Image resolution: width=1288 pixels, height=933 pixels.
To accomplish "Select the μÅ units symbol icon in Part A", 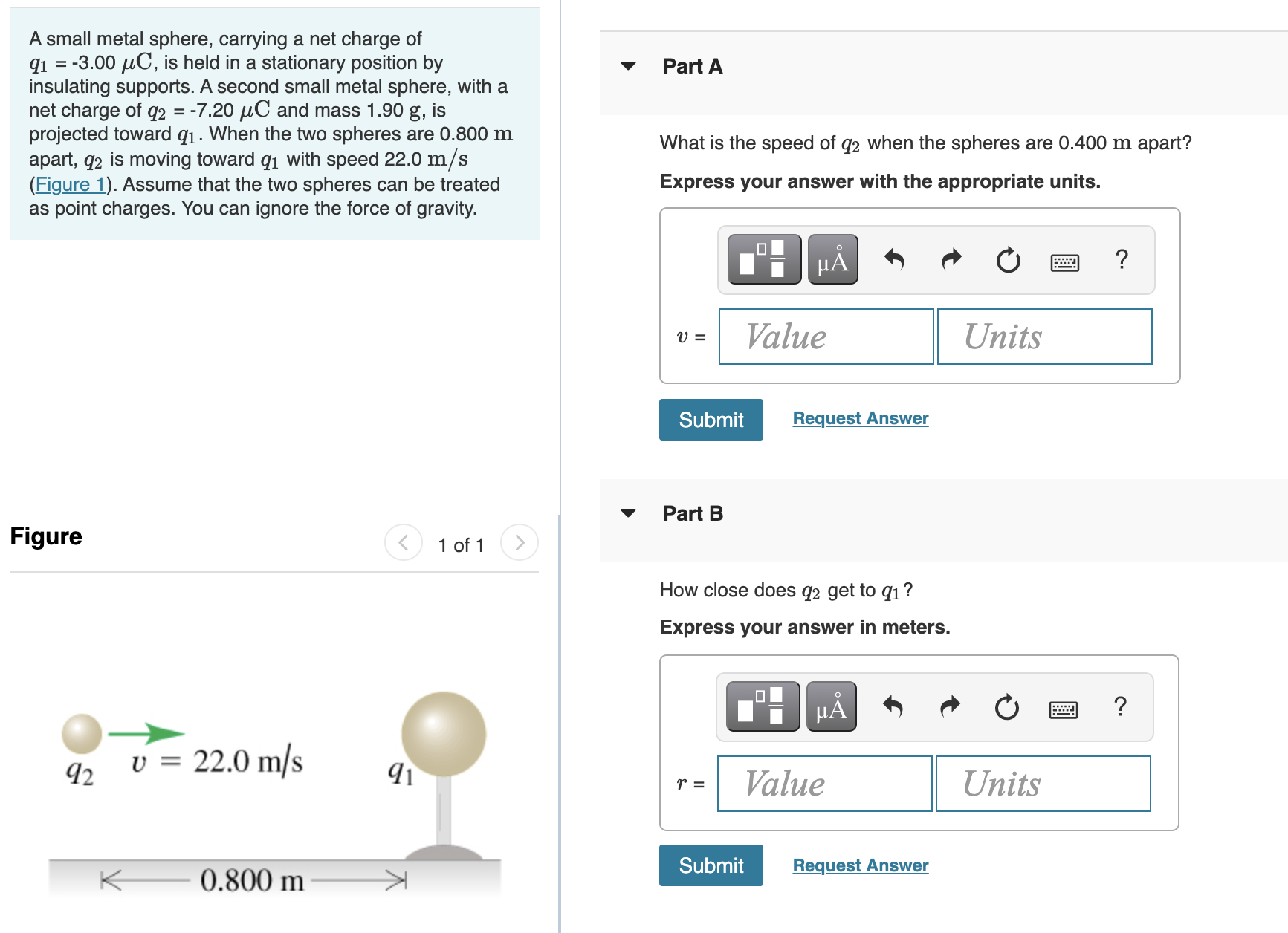I will 832,259.
